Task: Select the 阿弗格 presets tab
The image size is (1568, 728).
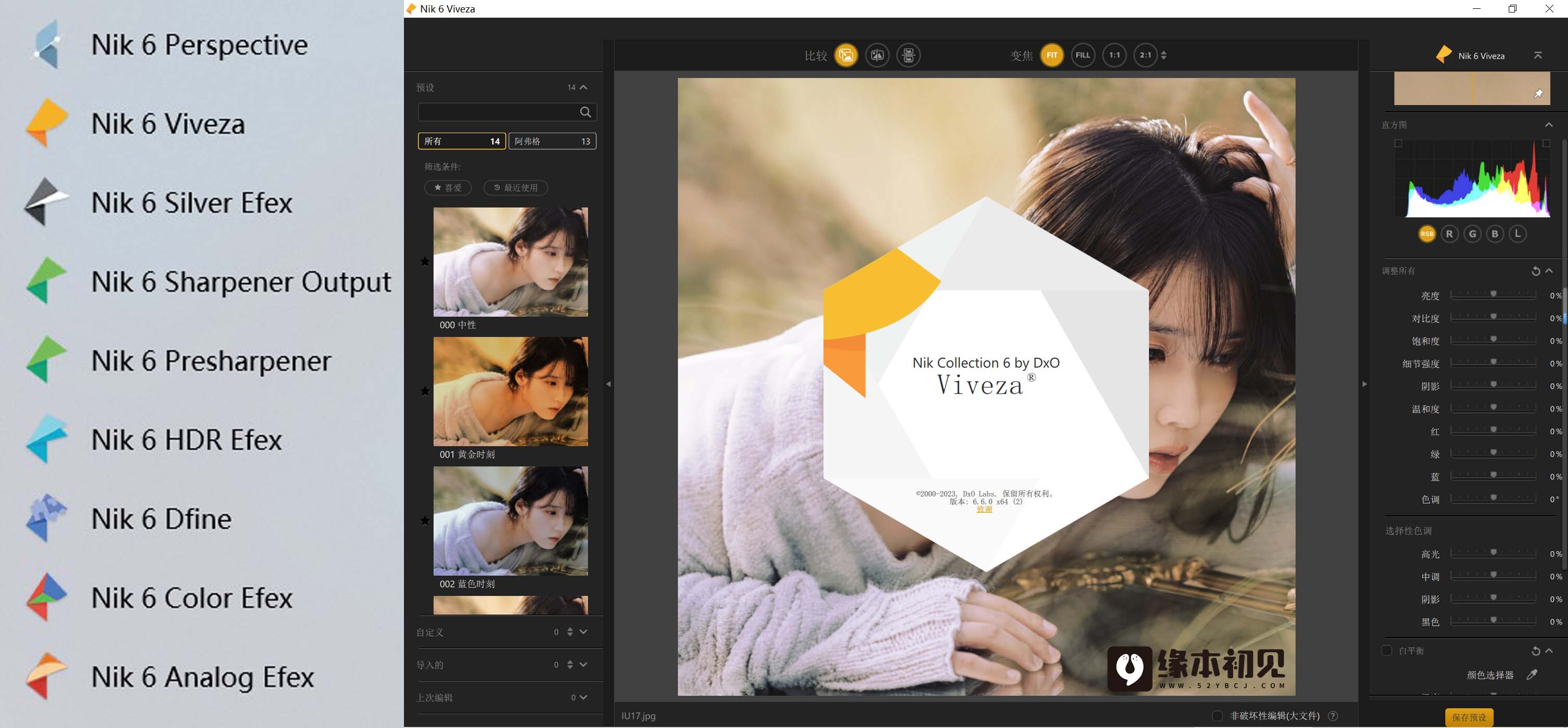Action: (552, 141)
